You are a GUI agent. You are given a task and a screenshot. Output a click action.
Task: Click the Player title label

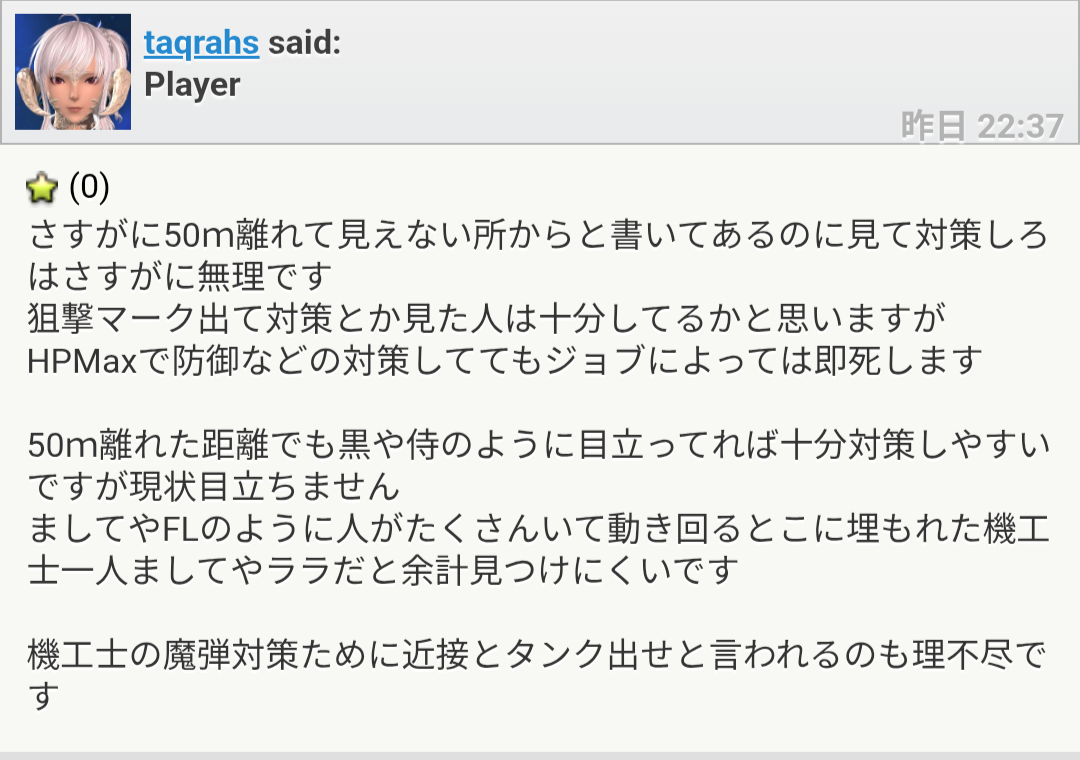[x=192, y=85]
